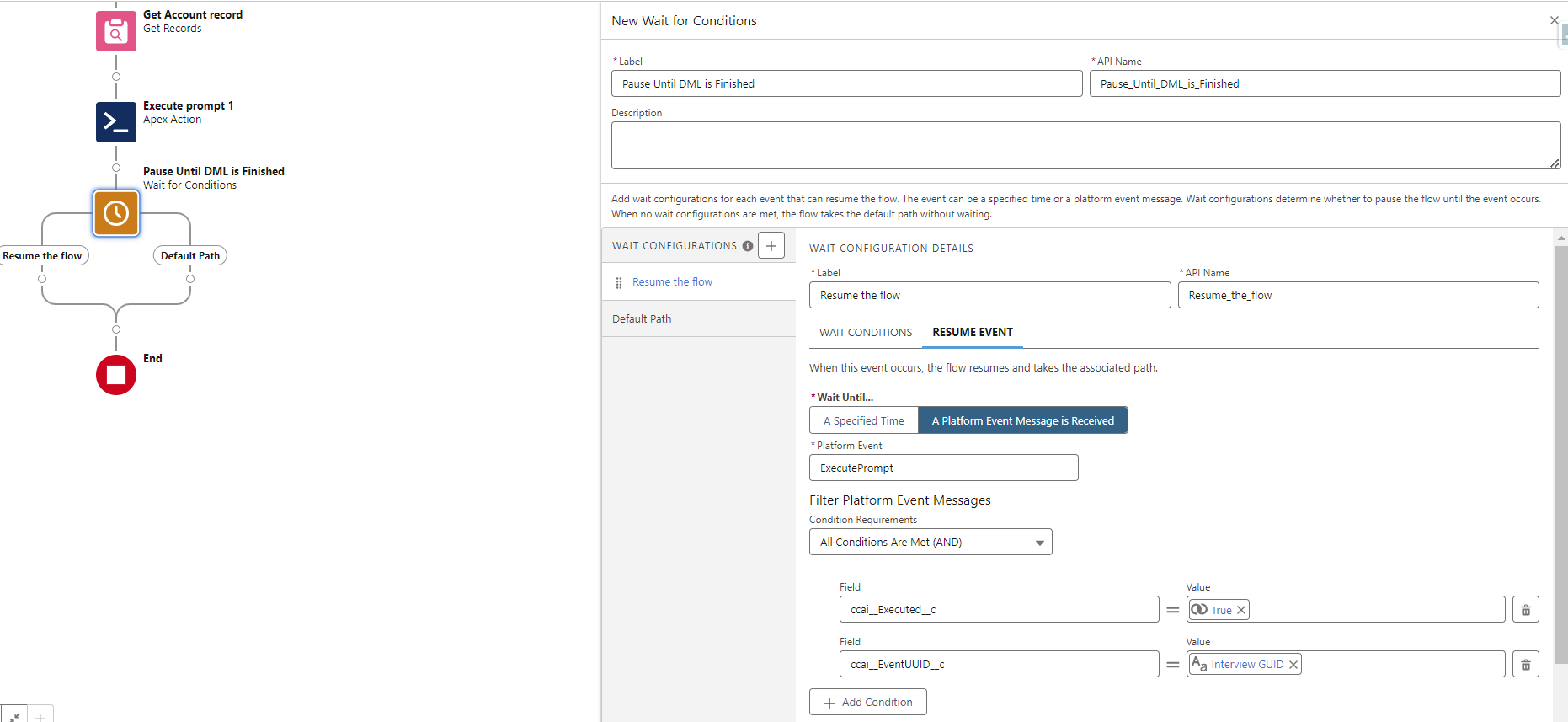Open the Resume Event tab
This screenshot has width=1568, height=722.
(x=972, y=333)
